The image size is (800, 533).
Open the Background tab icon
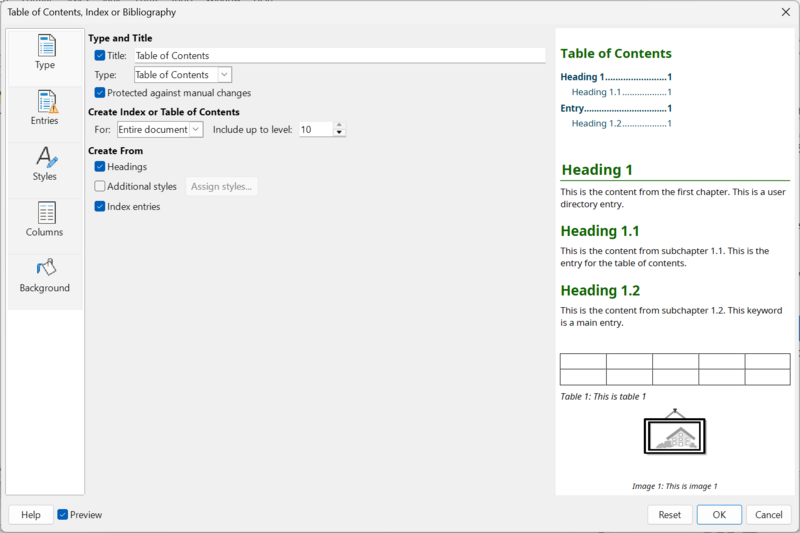[46, 268]
